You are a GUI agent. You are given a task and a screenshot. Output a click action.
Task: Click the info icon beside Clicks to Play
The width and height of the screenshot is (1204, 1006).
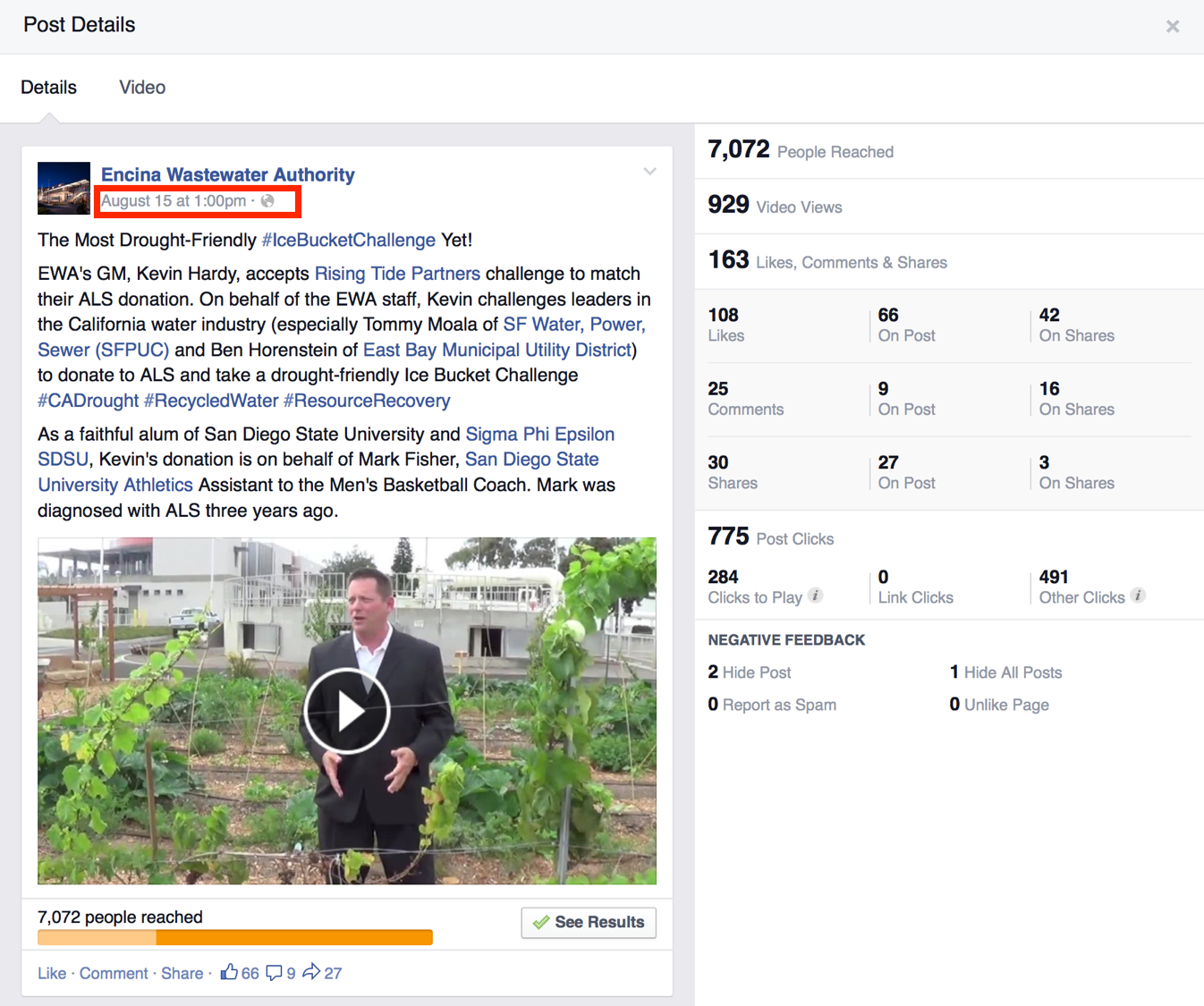point(815,596)
